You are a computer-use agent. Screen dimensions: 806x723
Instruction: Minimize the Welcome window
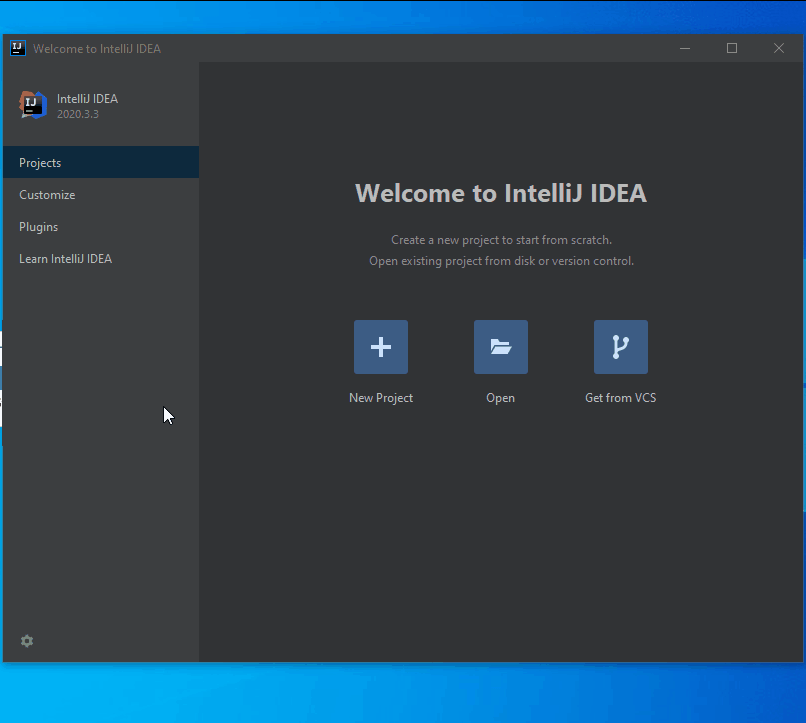tap(684, 47)
